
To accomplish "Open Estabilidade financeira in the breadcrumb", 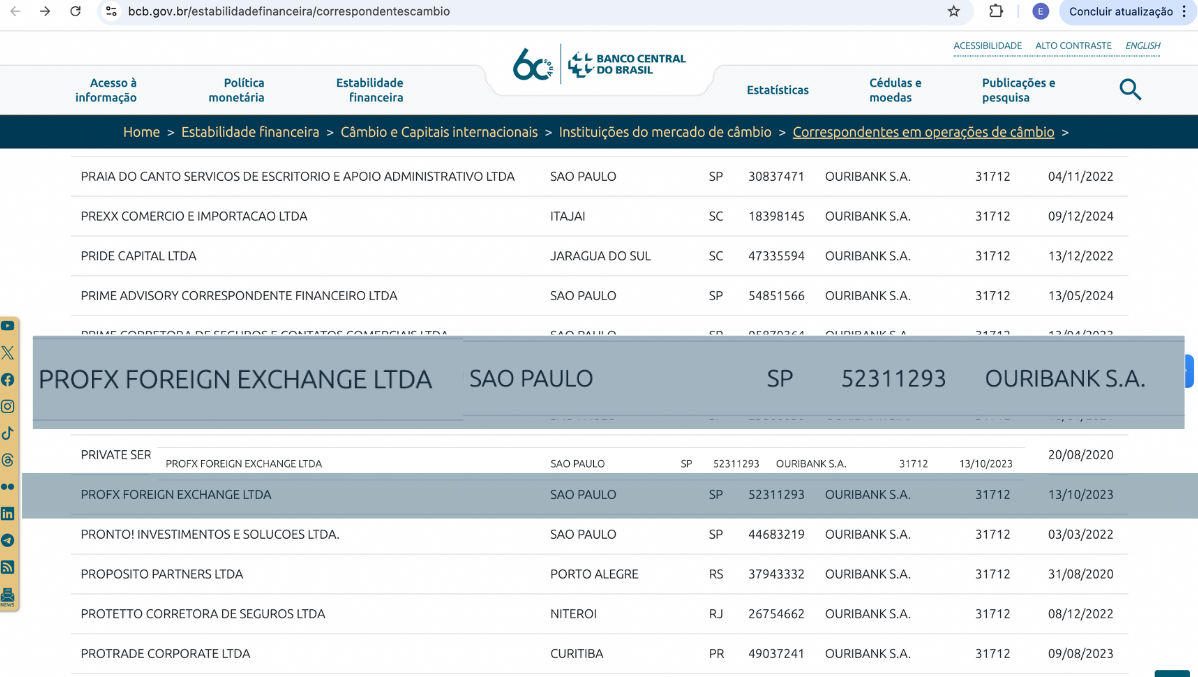I will click(250, 132).
